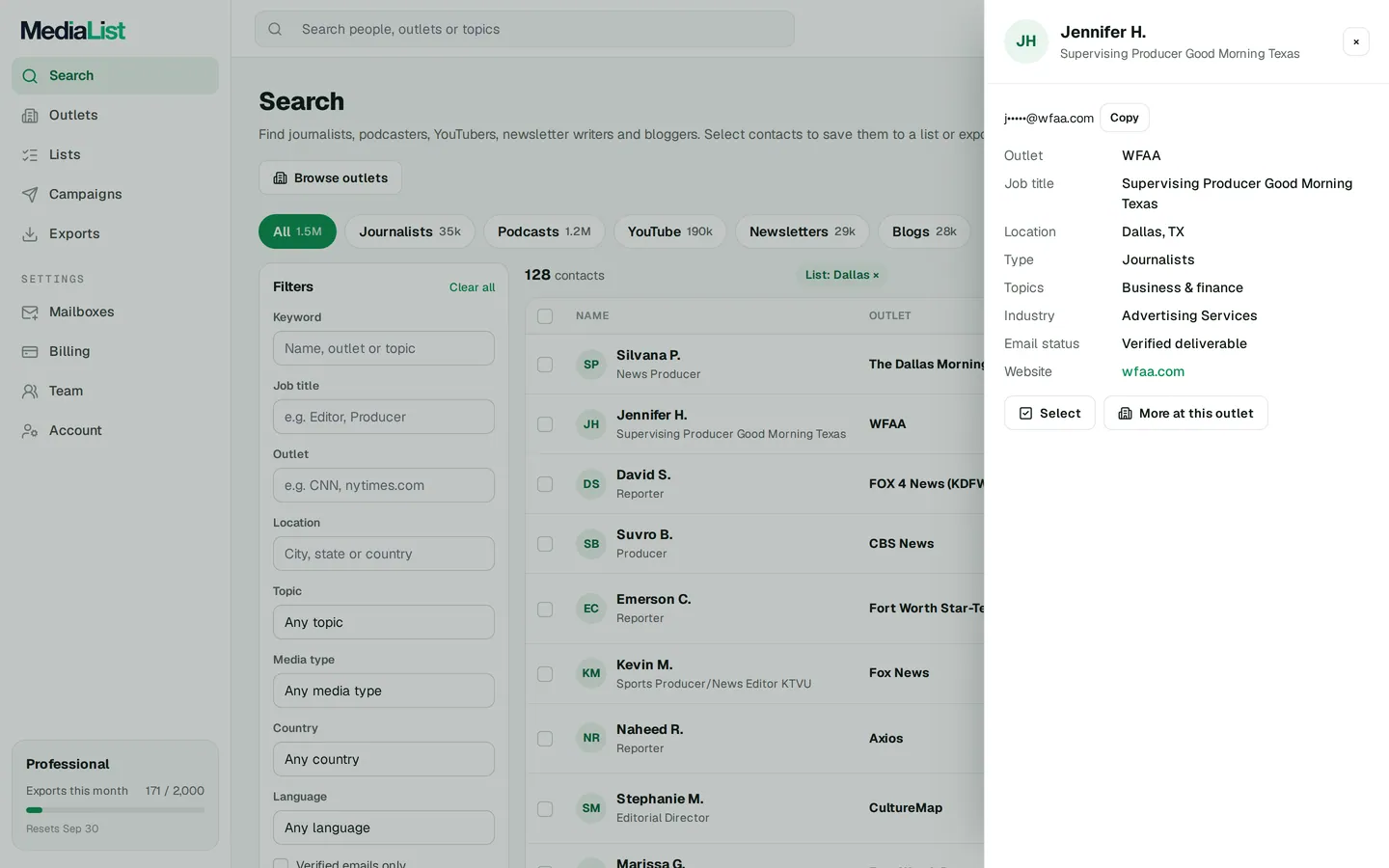Screen dimensions: 1389x868
Task: Click the Select button in detail panel
Action: 1049,413
